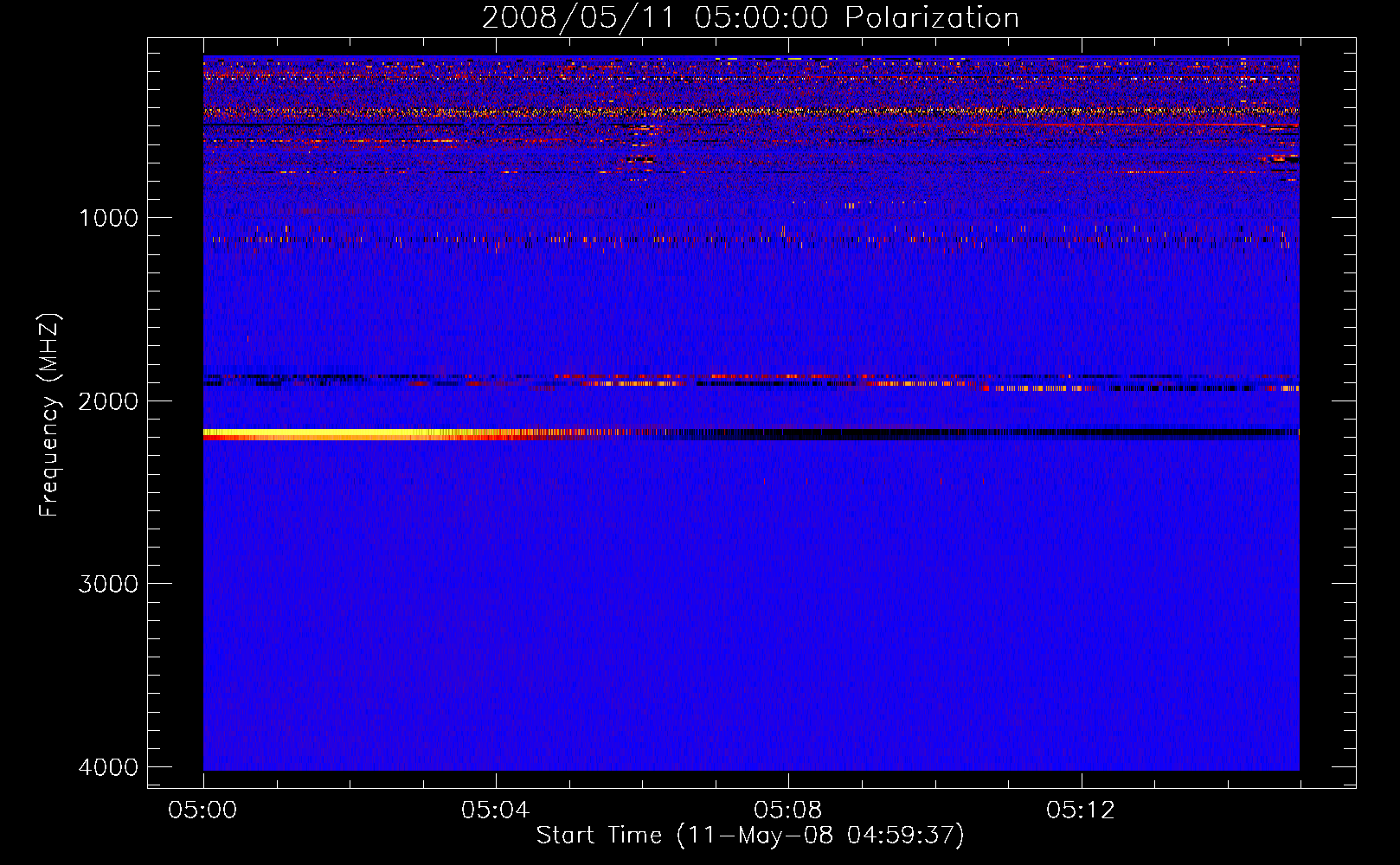Select the 4000 frequency tick label
This screenshot has width=1400, height=865.
pyautogui.click(x=108, y=767)
